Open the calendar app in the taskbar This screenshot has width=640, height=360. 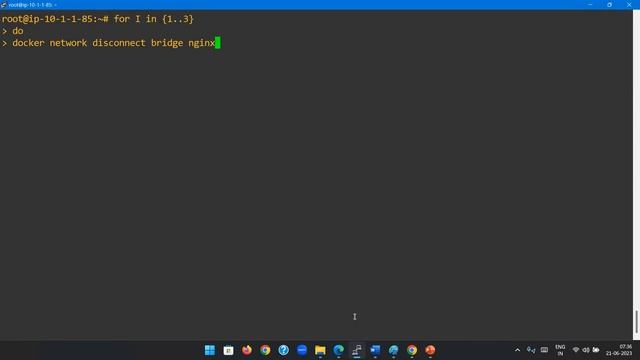point(229,350)
